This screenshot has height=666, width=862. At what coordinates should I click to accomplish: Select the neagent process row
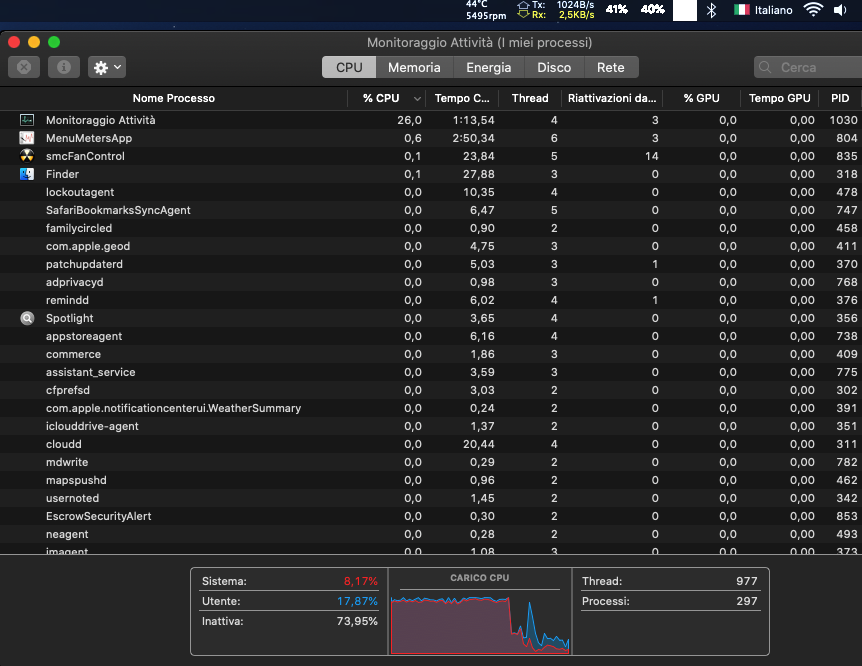click(431, 534)
